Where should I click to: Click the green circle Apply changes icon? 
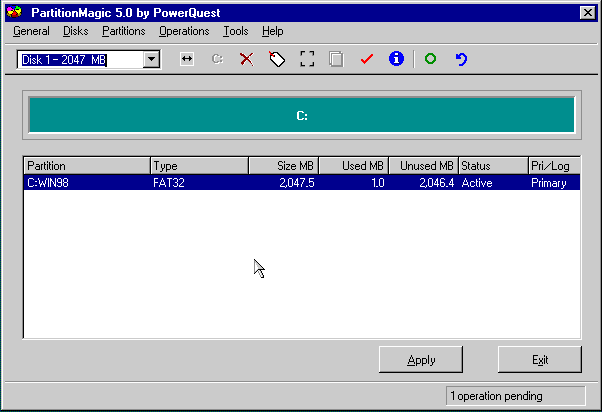coord(431,60)
